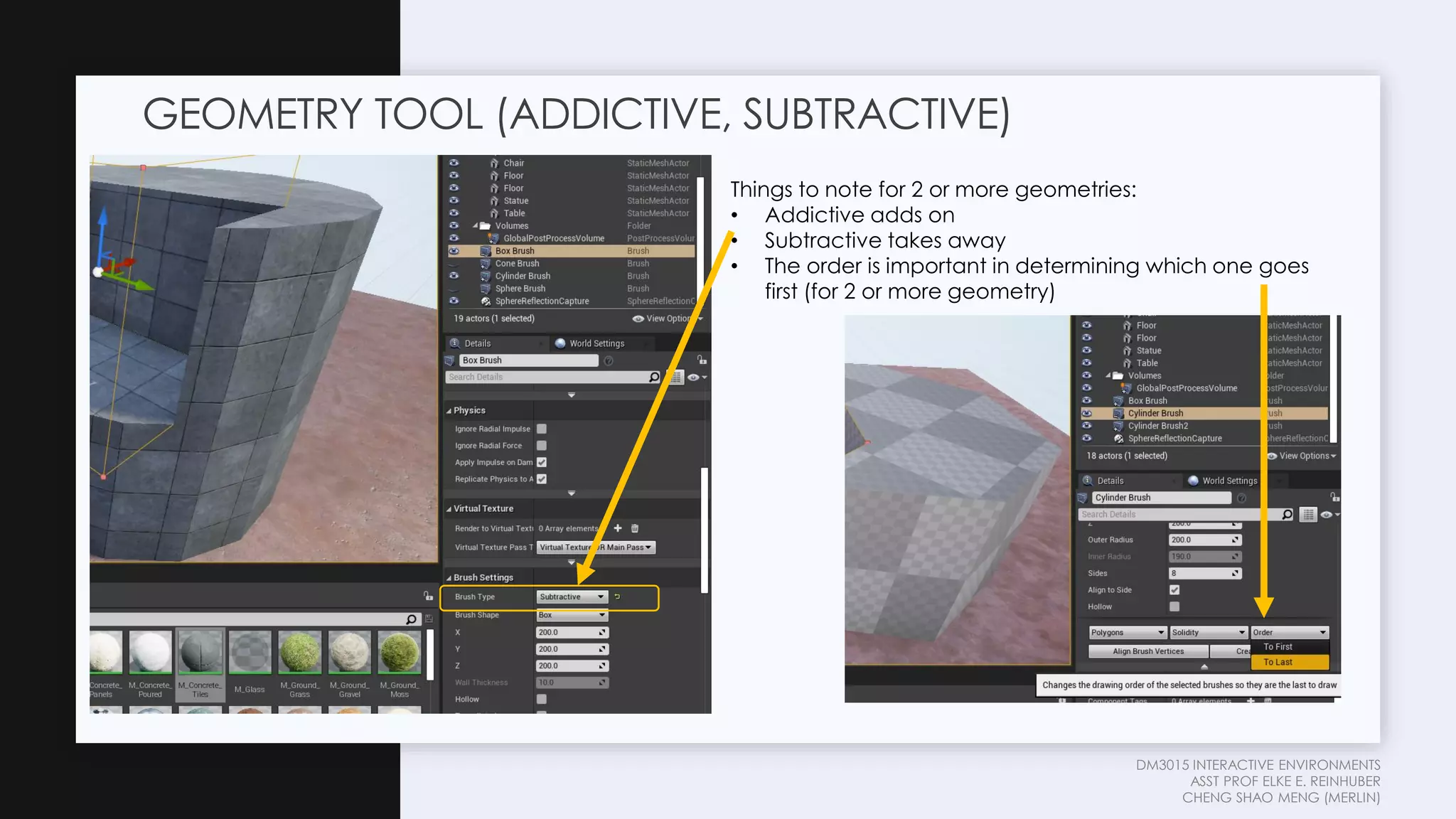Click the lock icon in left Details panel
This screenshot has height=819, width=1456.
tap(702, 360)
